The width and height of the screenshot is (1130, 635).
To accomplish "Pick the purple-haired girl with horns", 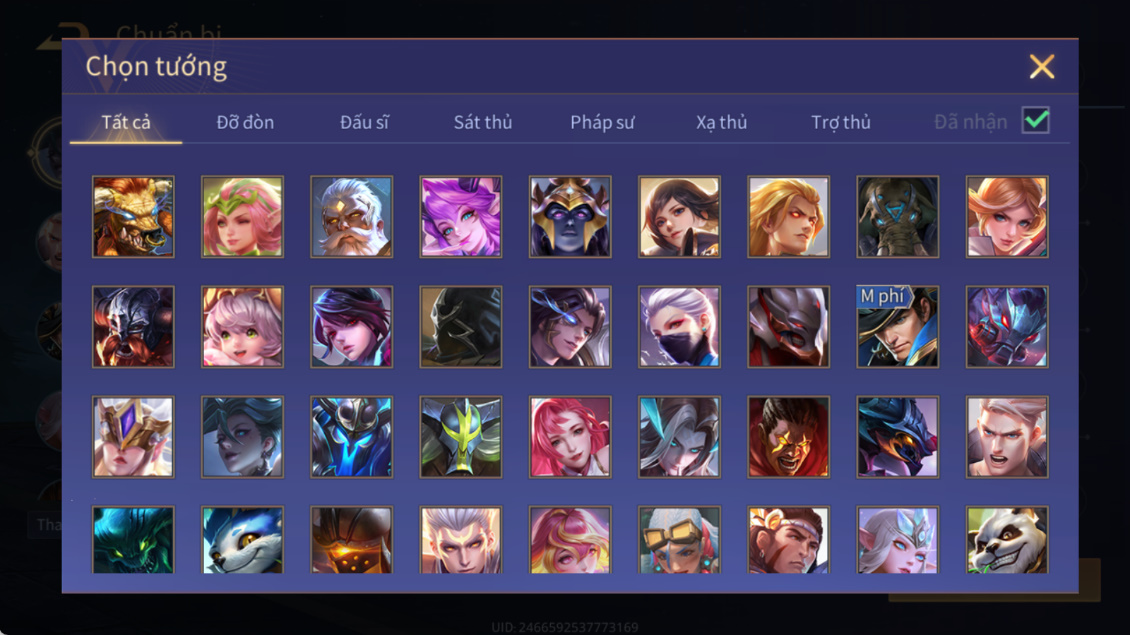I will click(x=461, y=217).
